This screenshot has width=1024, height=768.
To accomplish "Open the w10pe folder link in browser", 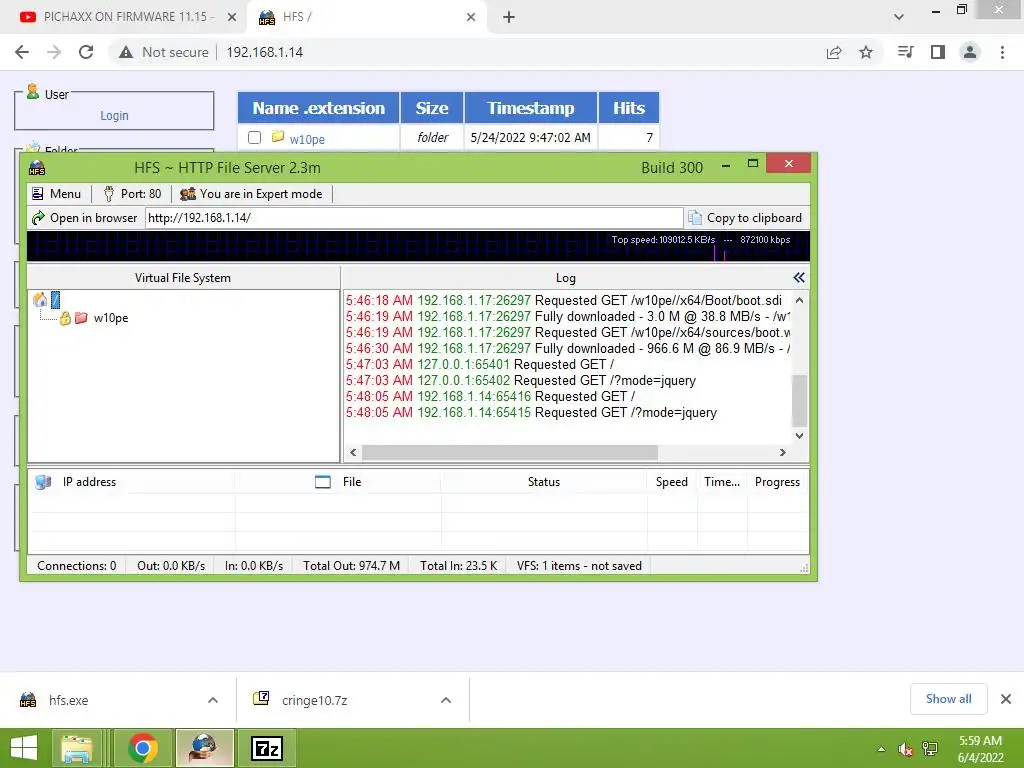I will point(307,139).
